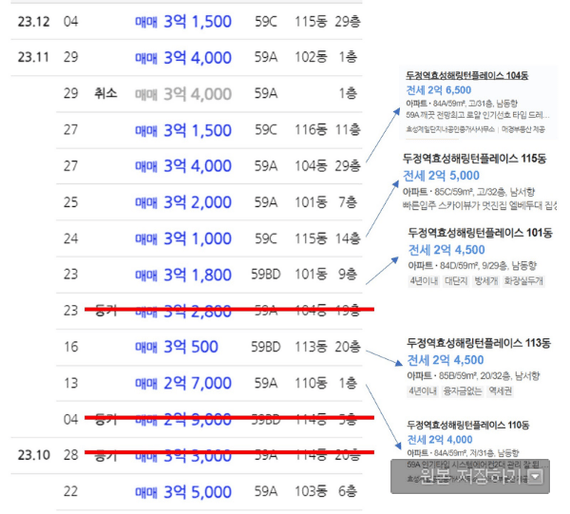Image resolution: width=570 pixels, height=514 pixels.
Task: Open listing title 두정역효성해링턴플레이스 115동
Action: [x=474, y=158]
